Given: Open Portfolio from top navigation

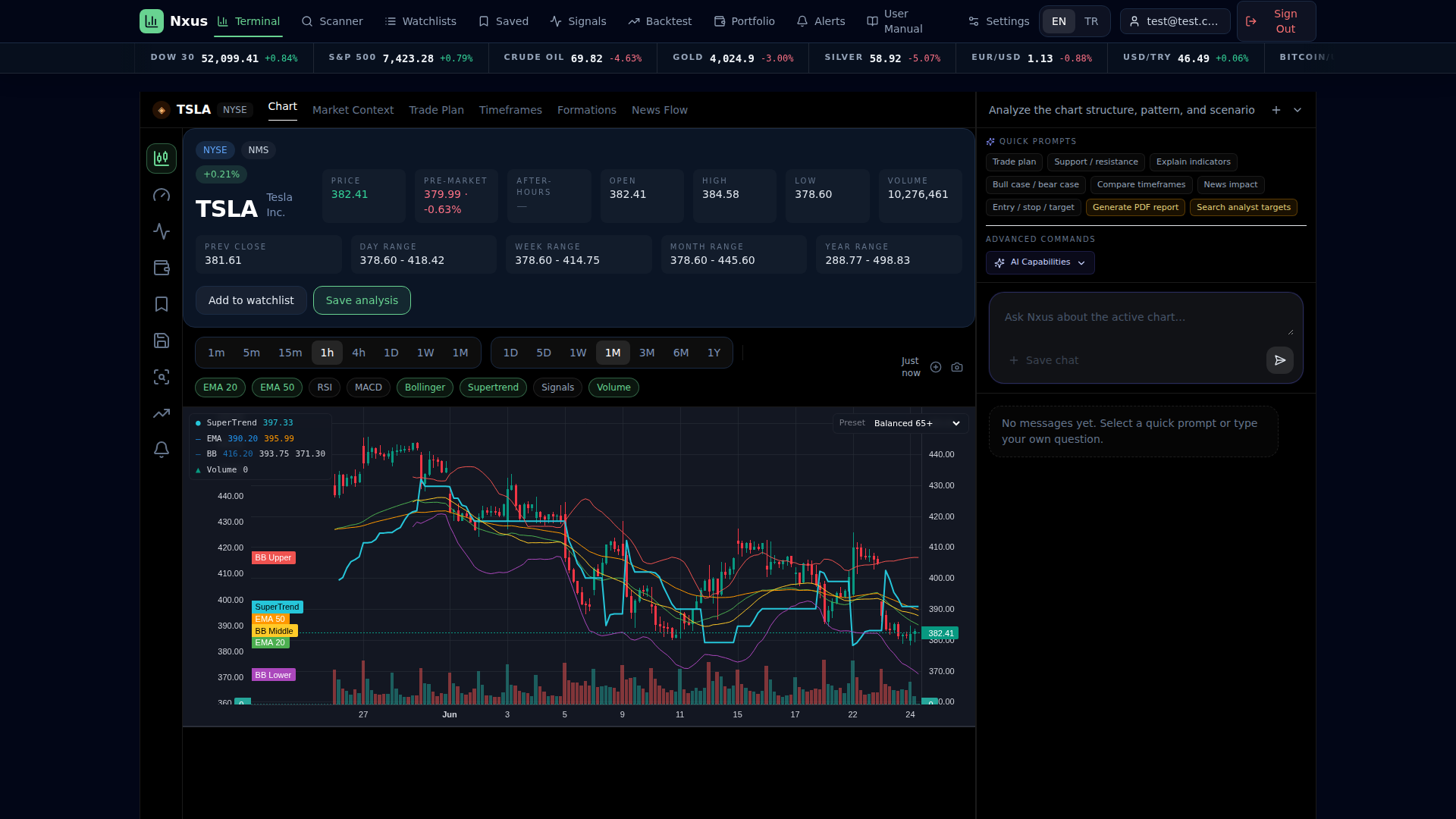Looking at the screenshot, I should (745, 21).
